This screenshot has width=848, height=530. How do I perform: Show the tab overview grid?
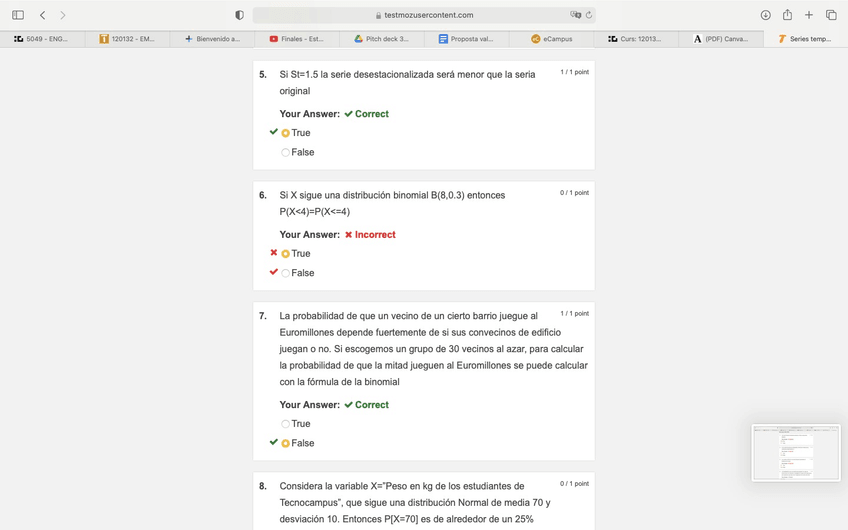tap(831, 15)
